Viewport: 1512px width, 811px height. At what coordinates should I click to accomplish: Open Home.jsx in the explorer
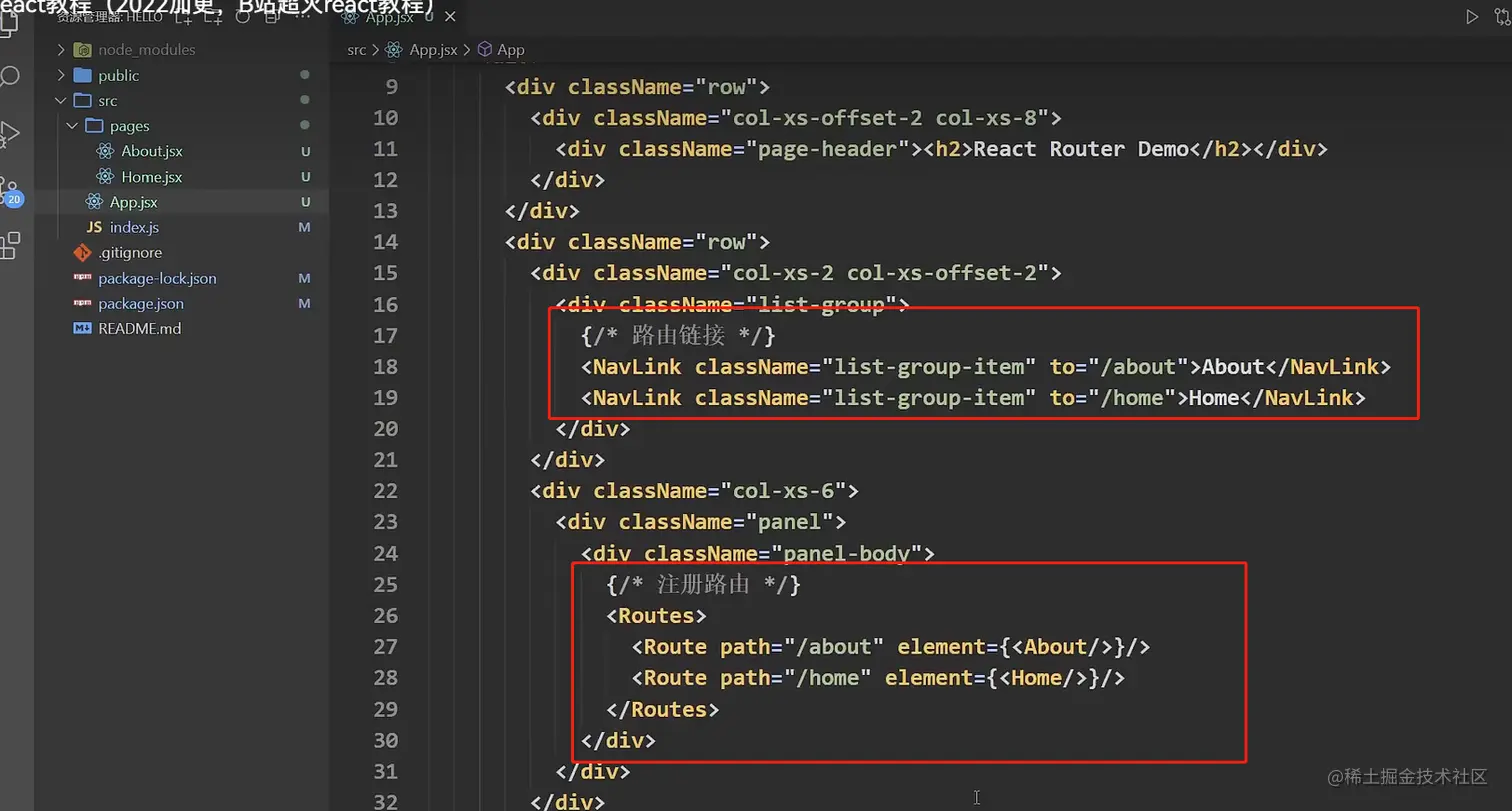pyautogui.click(x=152, y=177)
